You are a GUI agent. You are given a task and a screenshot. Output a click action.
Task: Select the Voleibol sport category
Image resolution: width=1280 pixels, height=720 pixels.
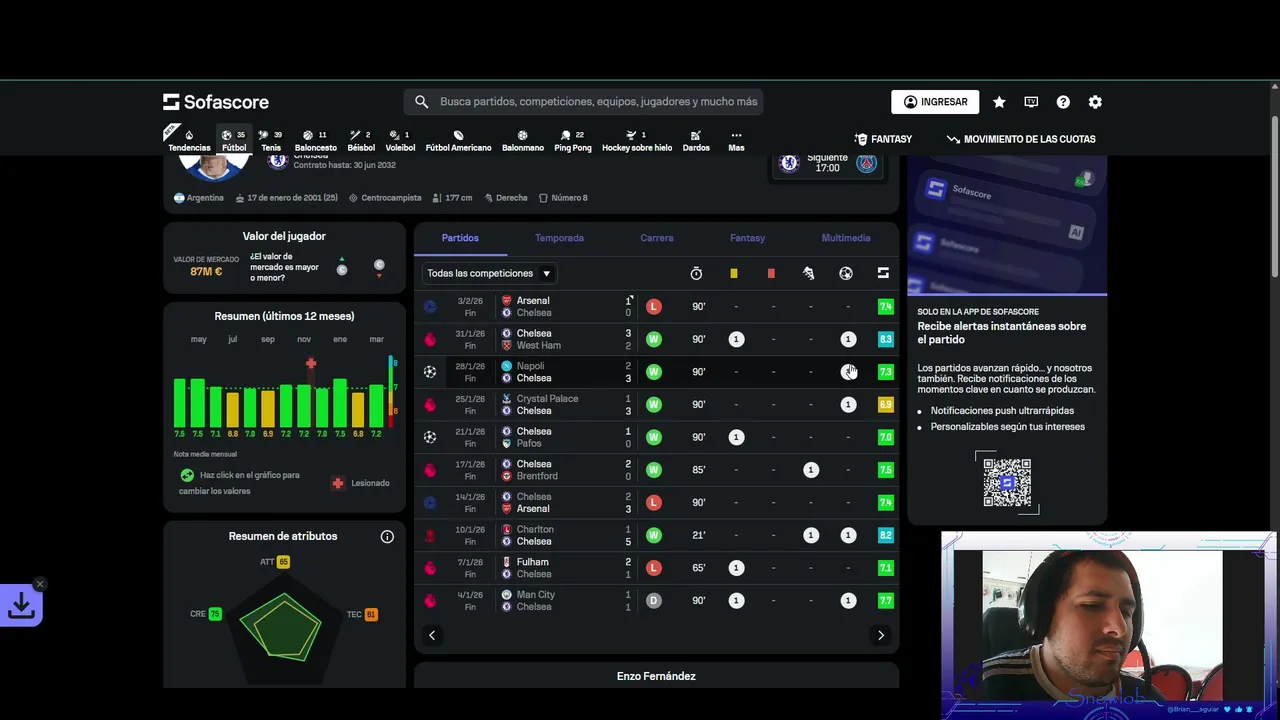click(400, 140)
